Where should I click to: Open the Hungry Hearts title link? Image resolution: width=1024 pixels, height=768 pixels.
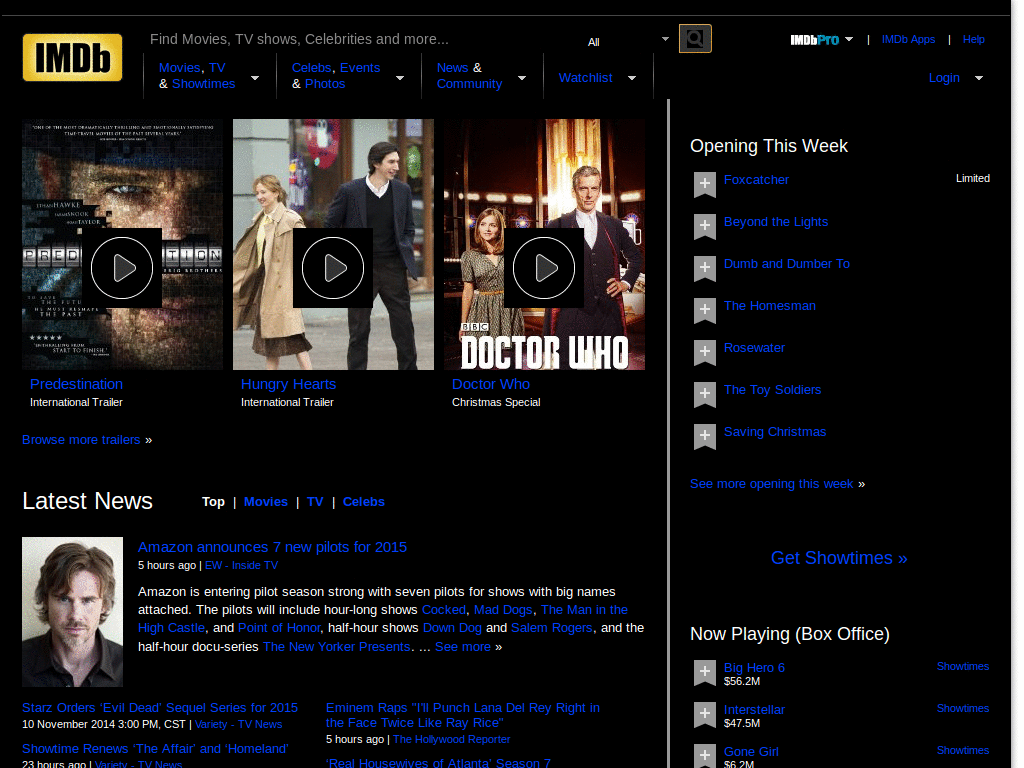[x=289, y=384]
